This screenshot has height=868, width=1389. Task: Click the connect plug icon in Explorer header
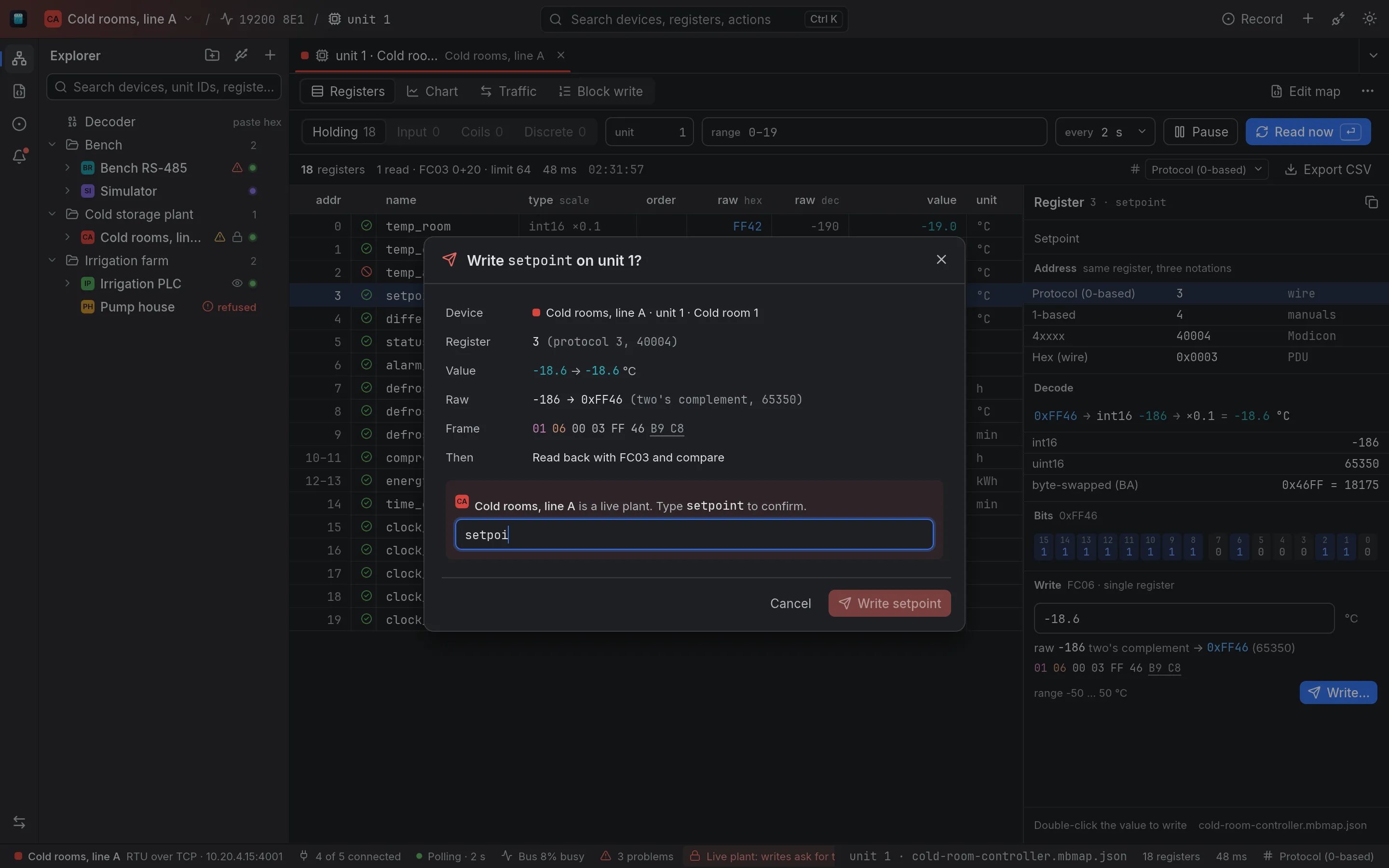[241, 55]
